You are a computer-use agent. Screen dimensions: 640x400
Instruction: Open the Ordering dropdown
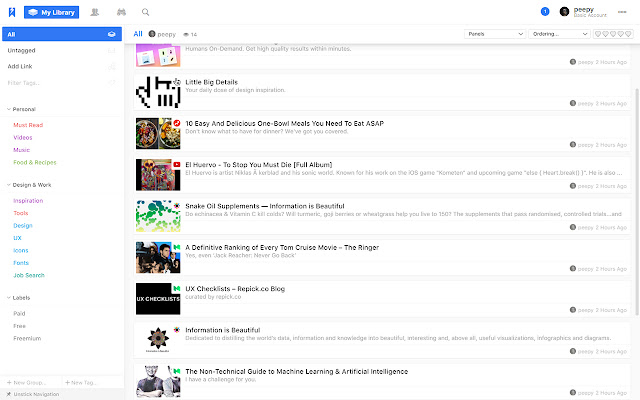(x=559, y=33)
